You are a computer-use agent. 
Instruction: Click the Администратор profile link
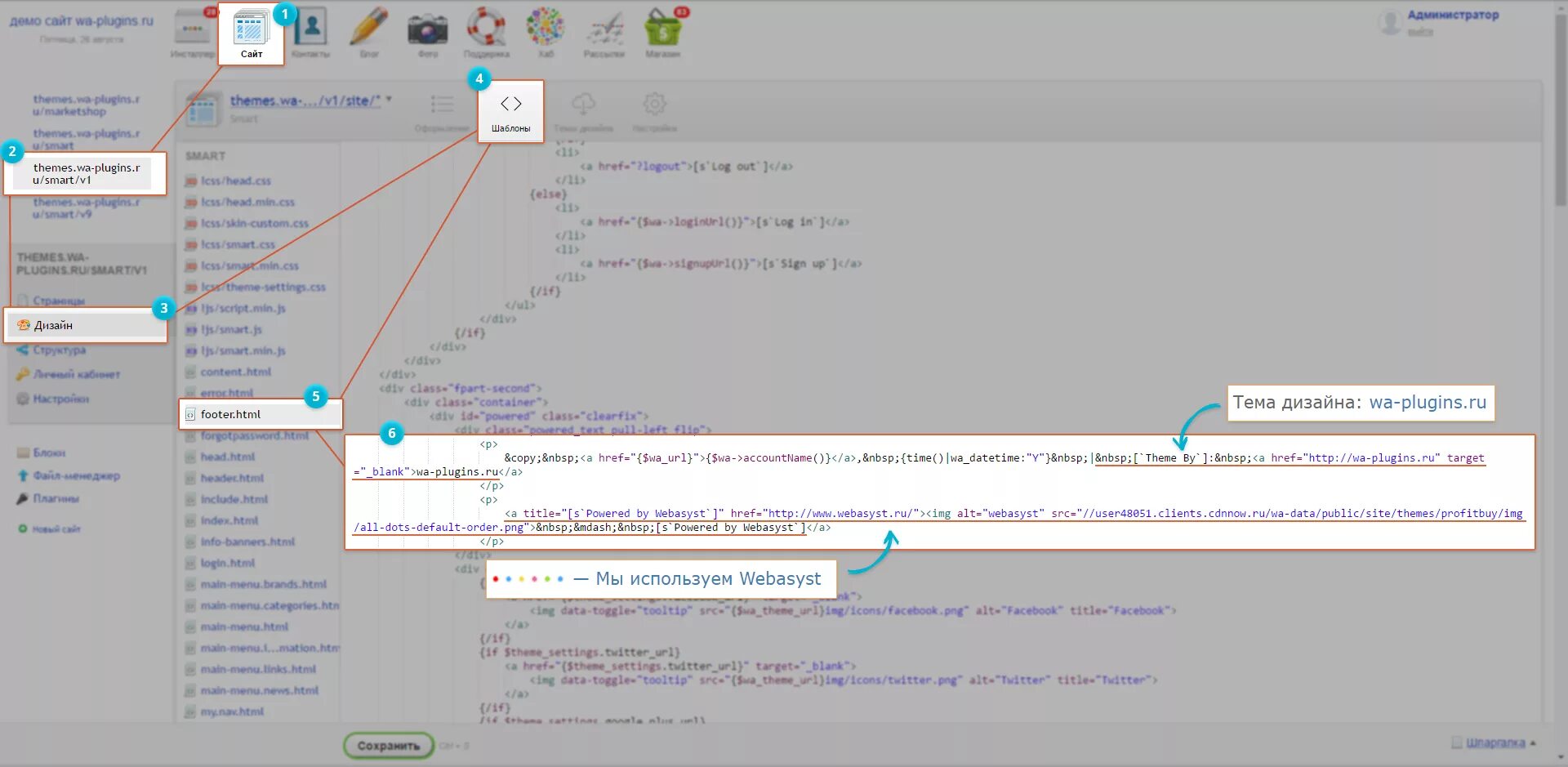1453,15
